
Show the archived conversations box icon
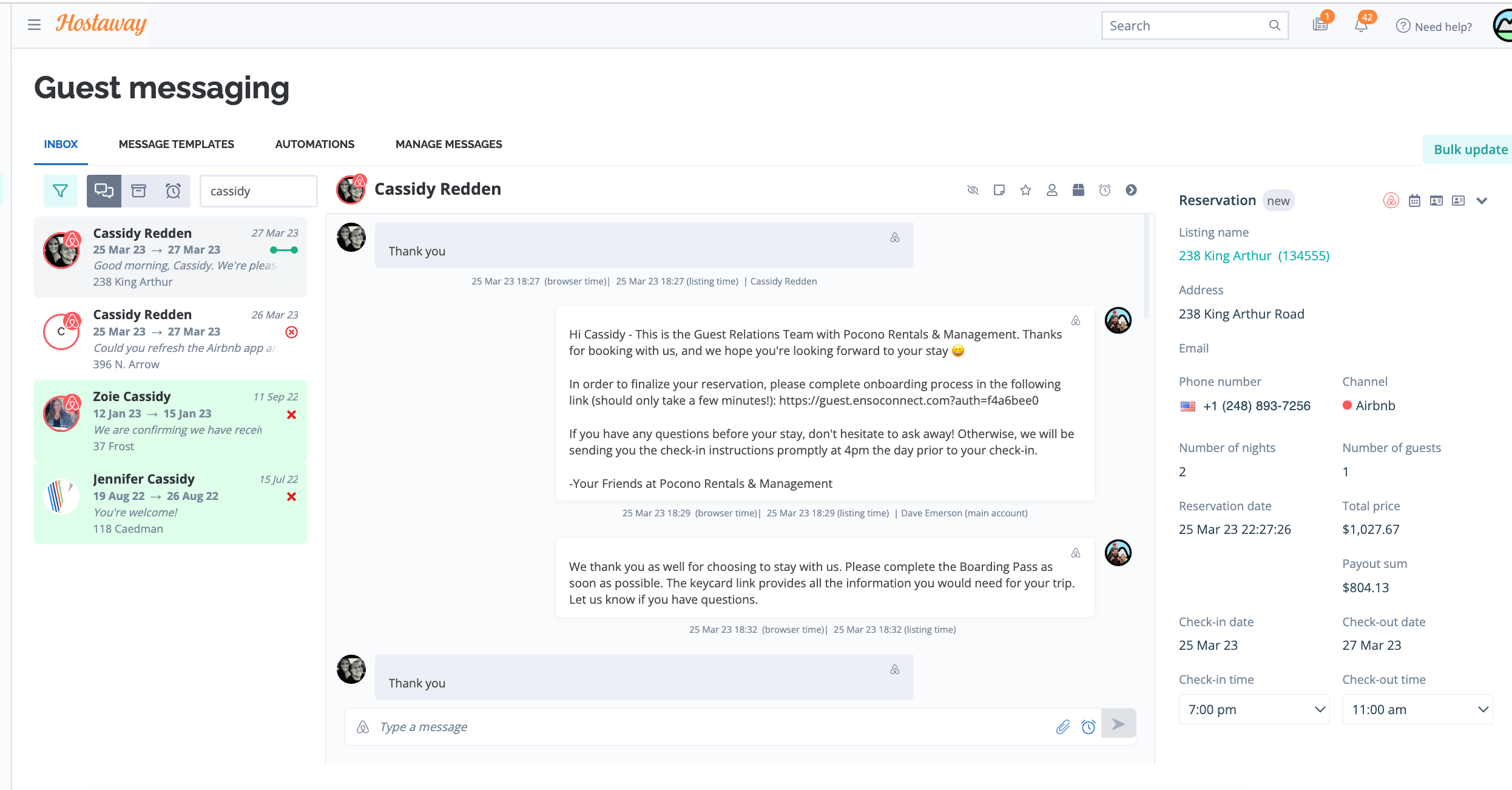[x=139, y=191]
